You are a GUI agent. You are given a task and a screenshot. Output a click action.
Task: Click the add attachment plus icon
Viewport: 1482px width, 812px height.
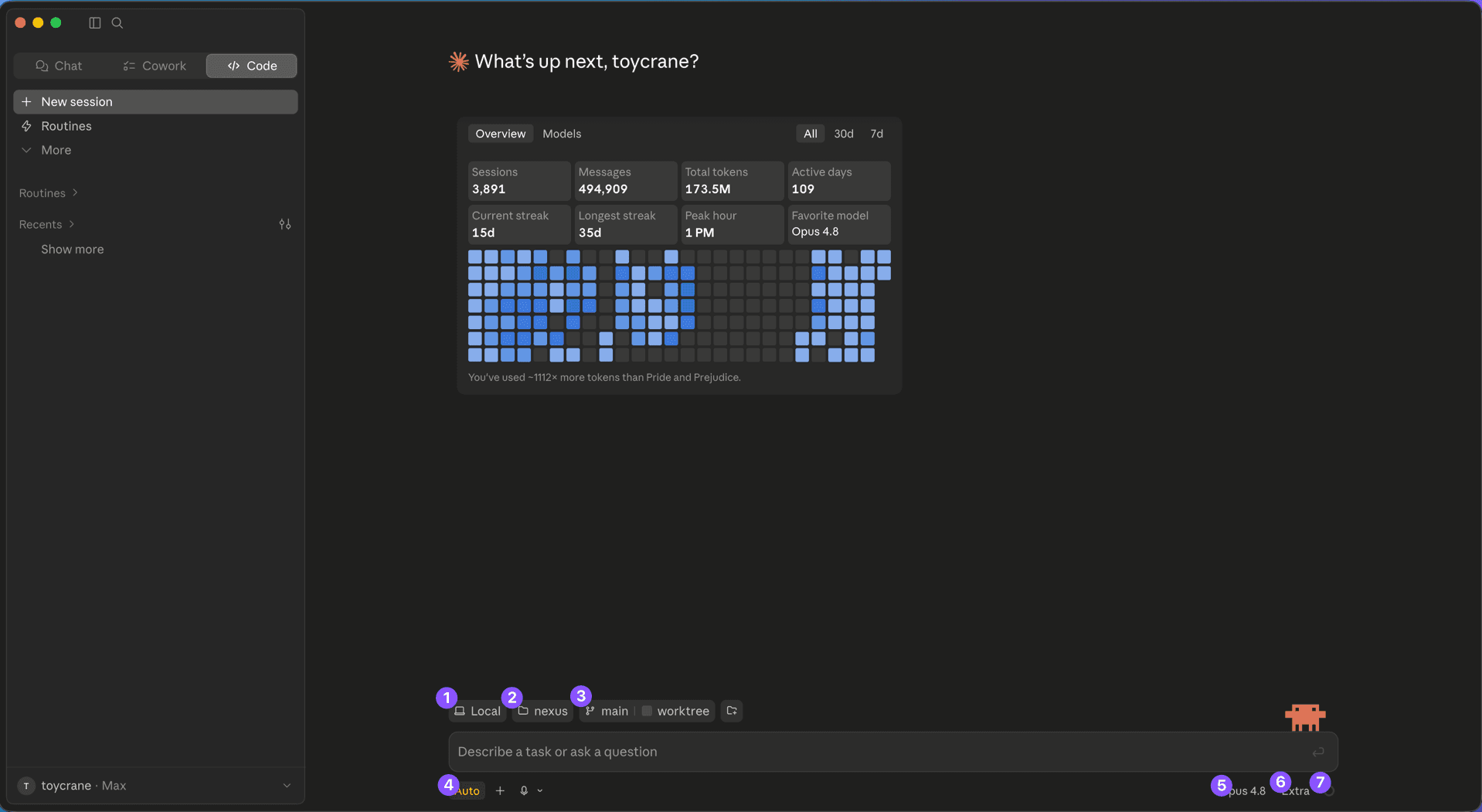click(500, 790)
